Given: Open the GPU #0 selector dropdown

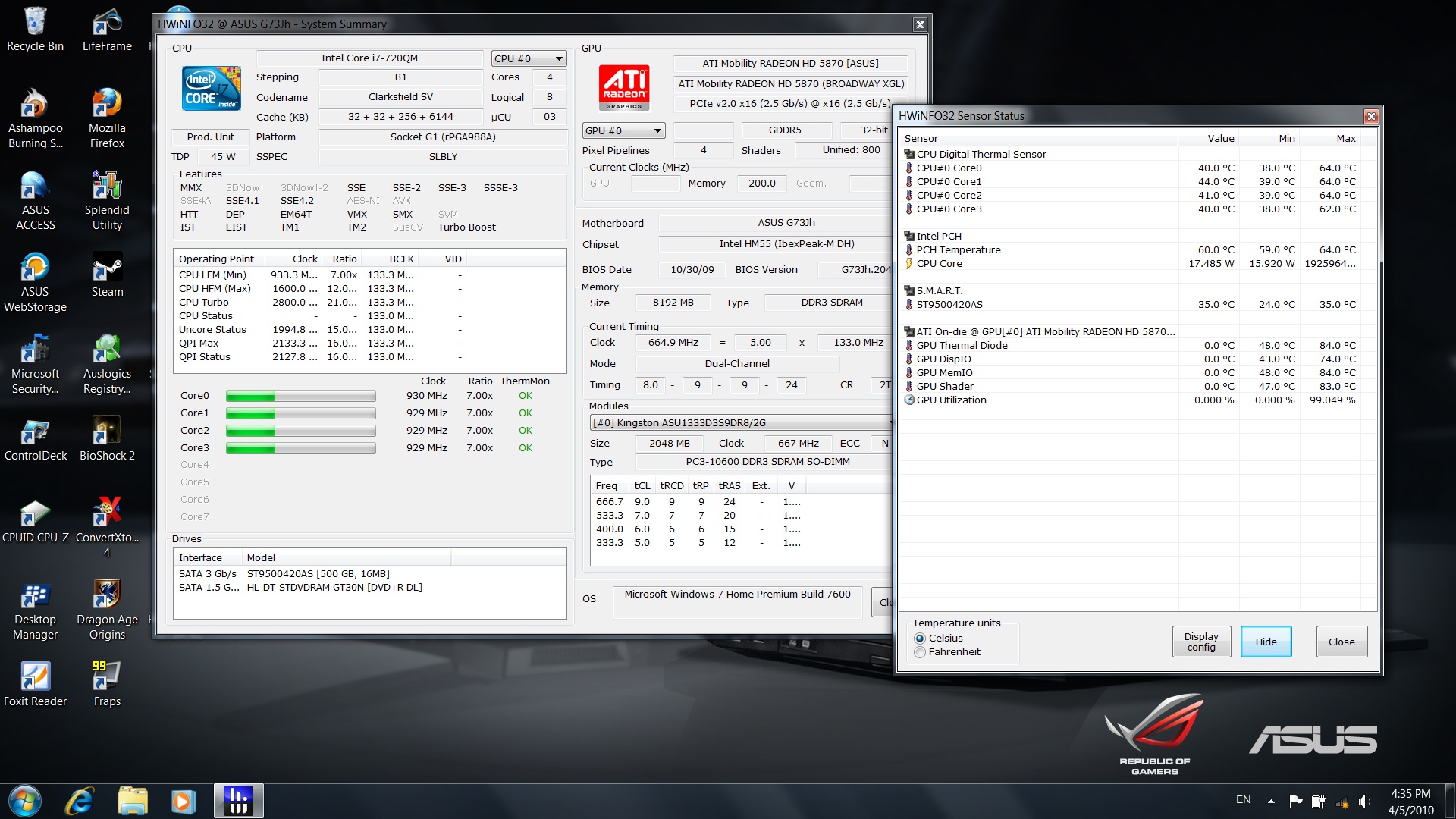Looking at the screenshot, I should point(623,130).
